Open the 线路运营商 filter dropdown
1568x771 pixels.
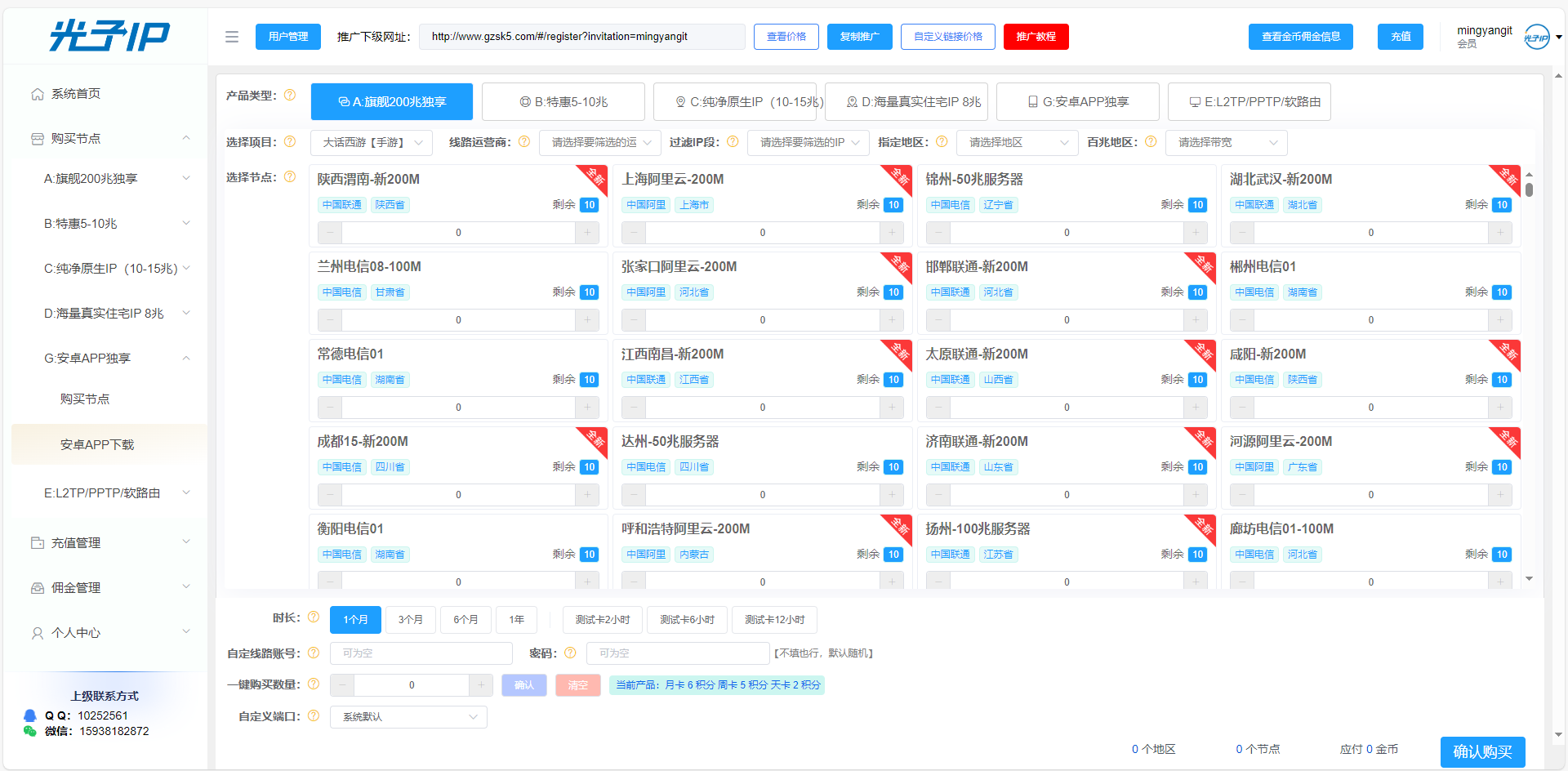(x=599, y=142)
